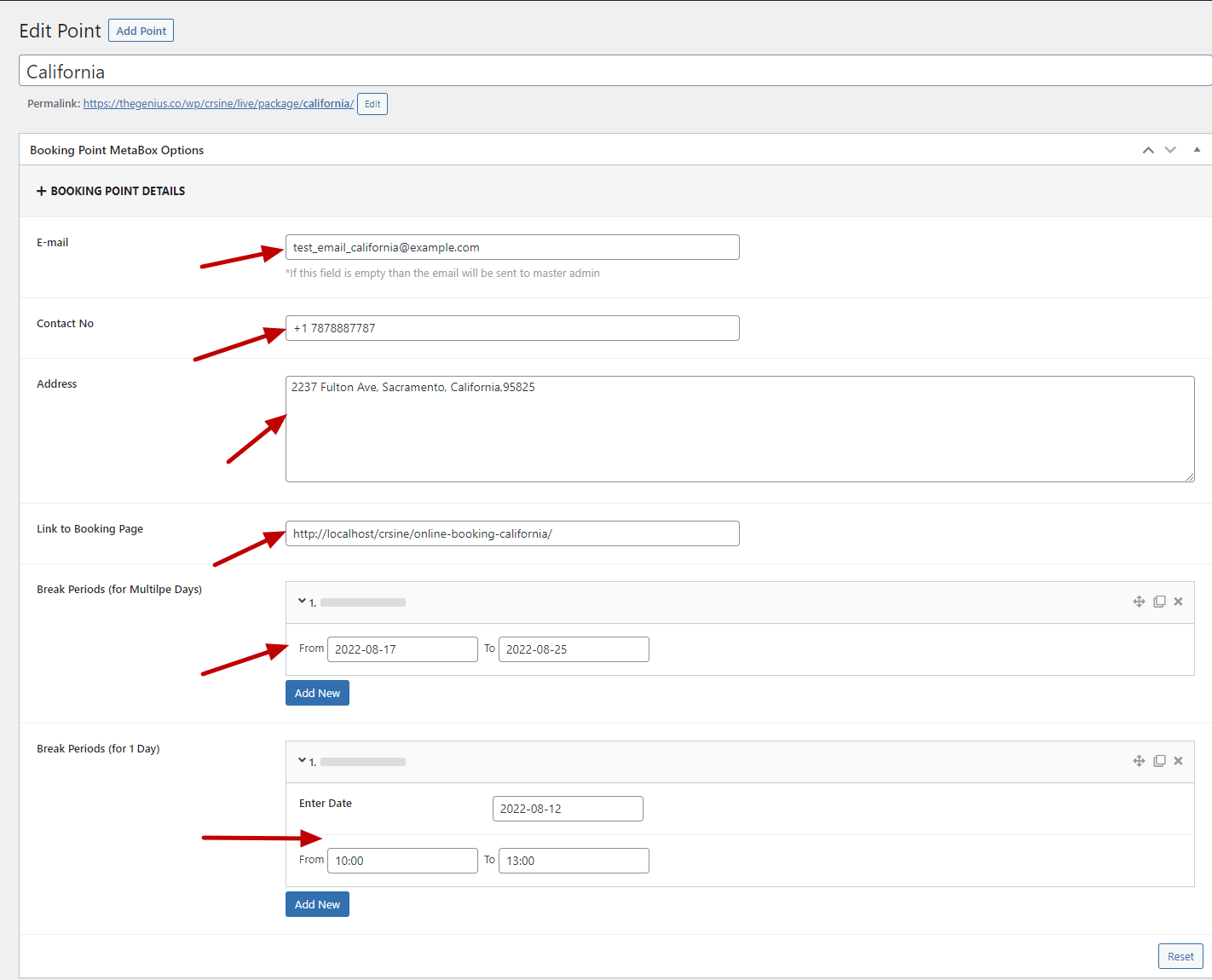
Task: Collapse the Multiple Days break period item 1
Action: (x=302, y=602)
